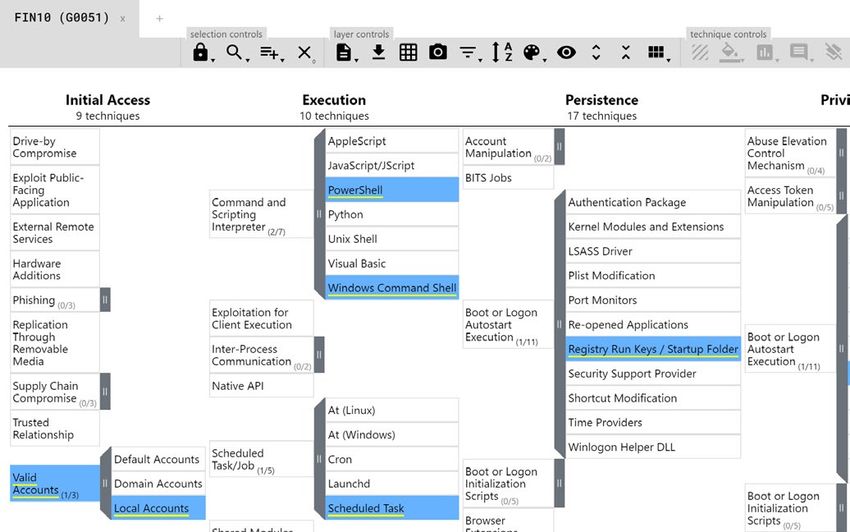Image resolution: width=850 pixels, height=532 pixels.
Task: Click the Drive-by Compromise technique
Action: point(55,147)
